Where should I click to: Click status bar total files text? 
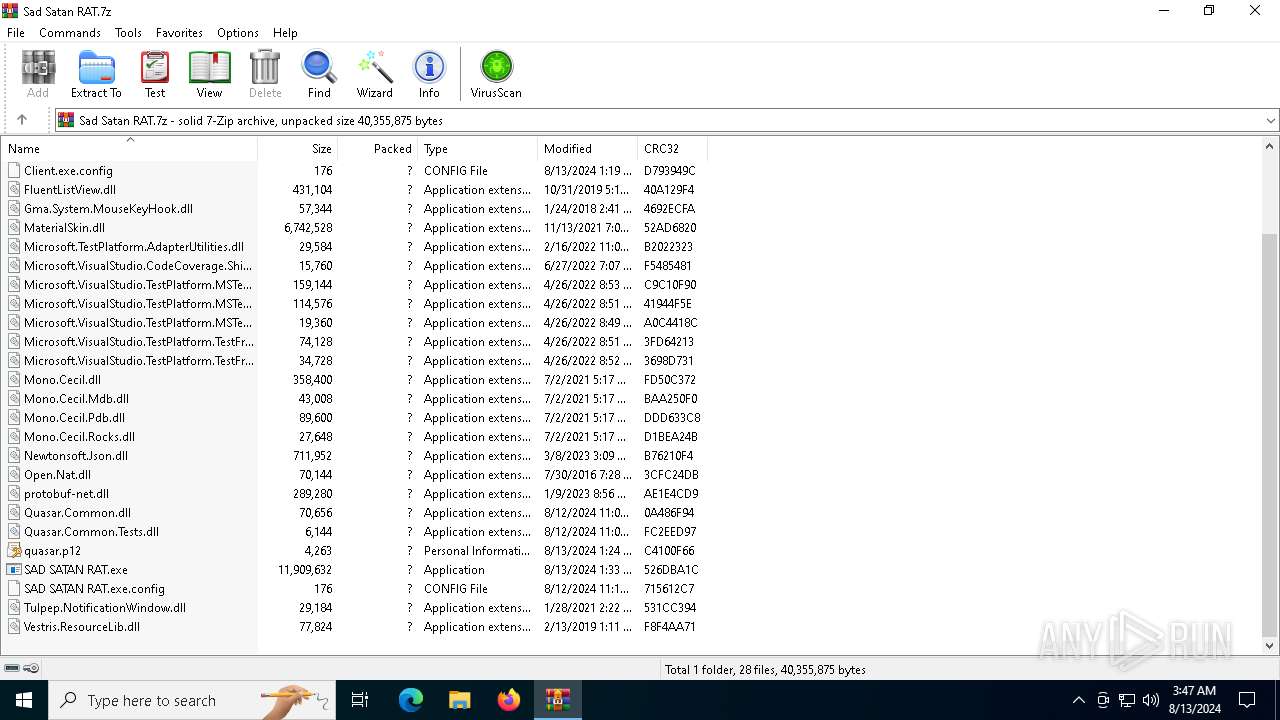pyautogui.click(x=765, y=670)
